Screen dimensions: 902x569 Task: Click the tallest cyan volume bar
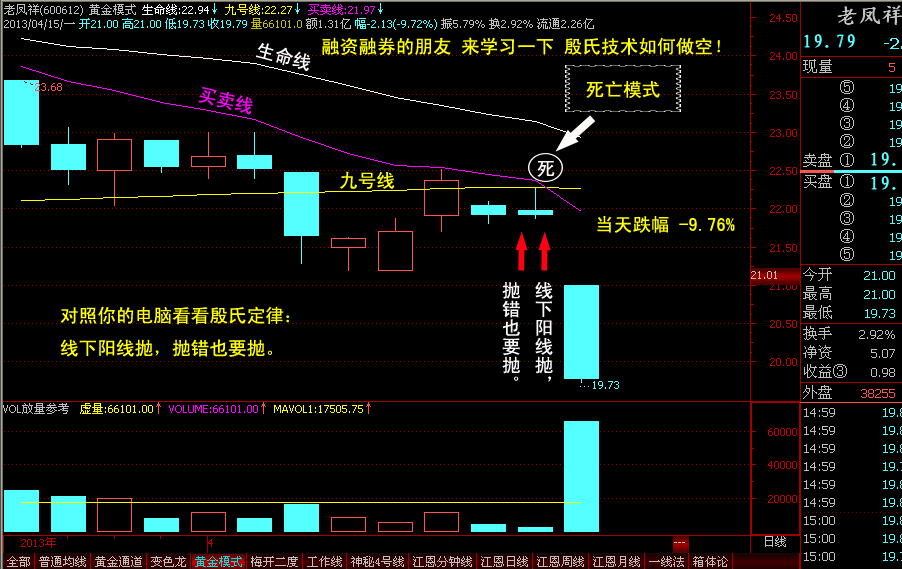[581, 476]
